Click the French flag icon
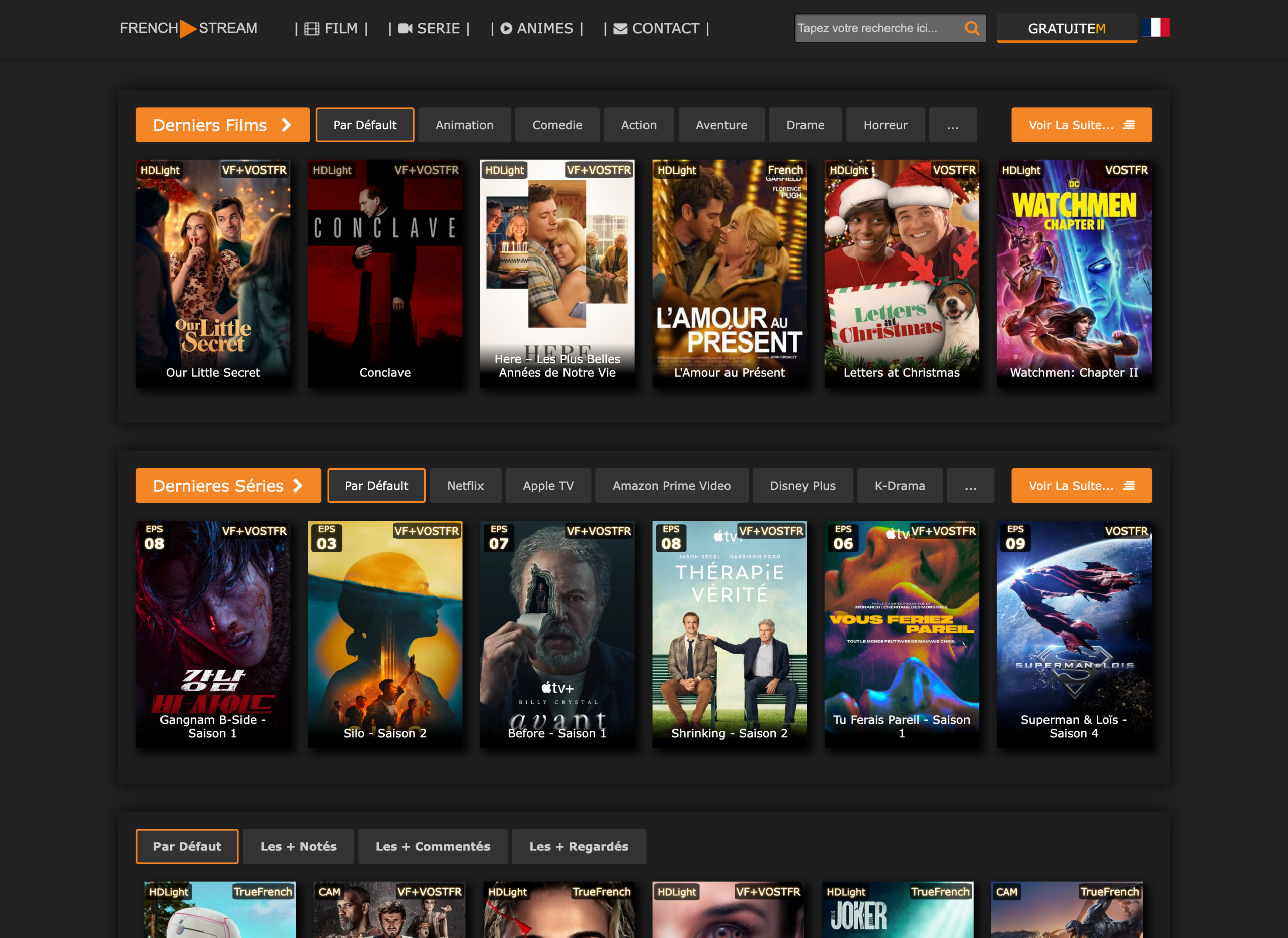This screenshot has width=1288, height=938. pyautogui.click(x=1155, y=27)
